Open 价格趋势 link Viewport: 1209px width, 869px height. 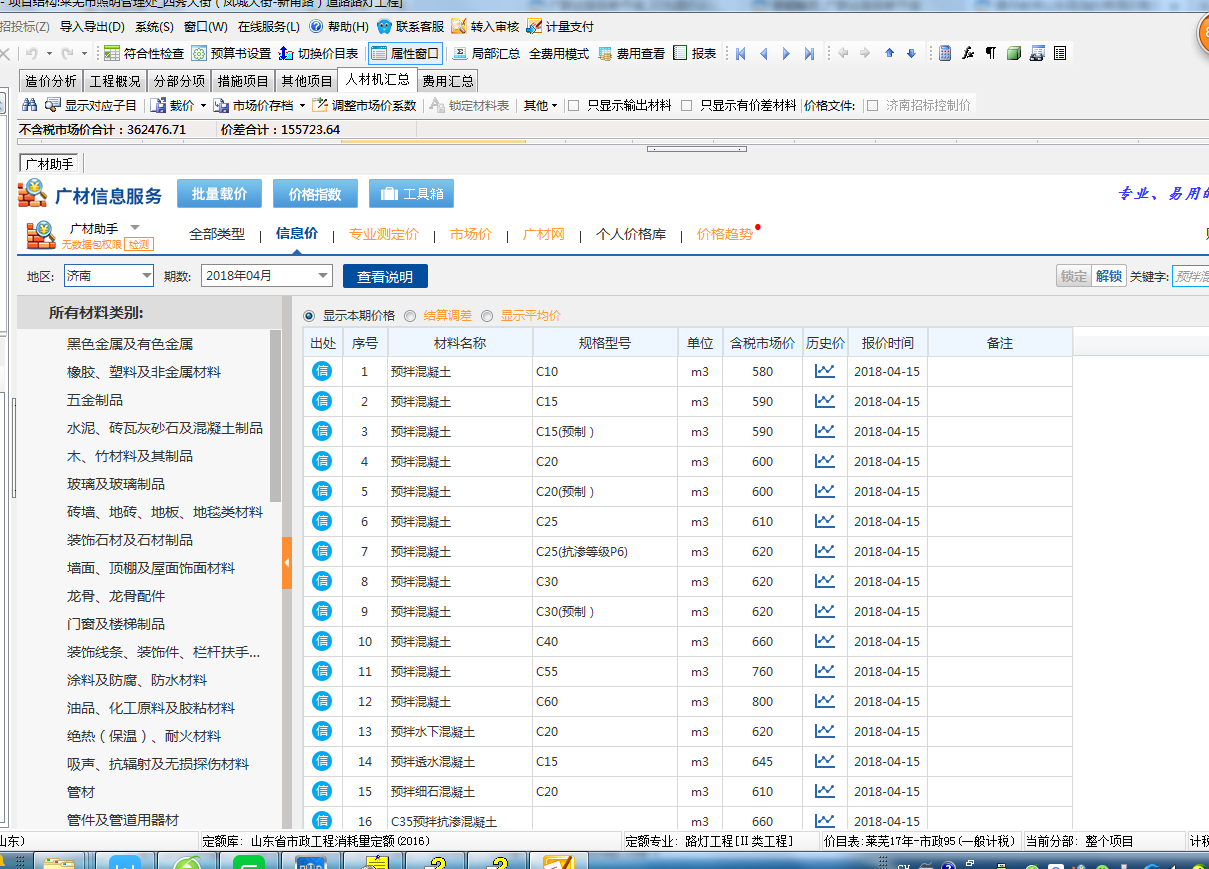click(725, 234)
